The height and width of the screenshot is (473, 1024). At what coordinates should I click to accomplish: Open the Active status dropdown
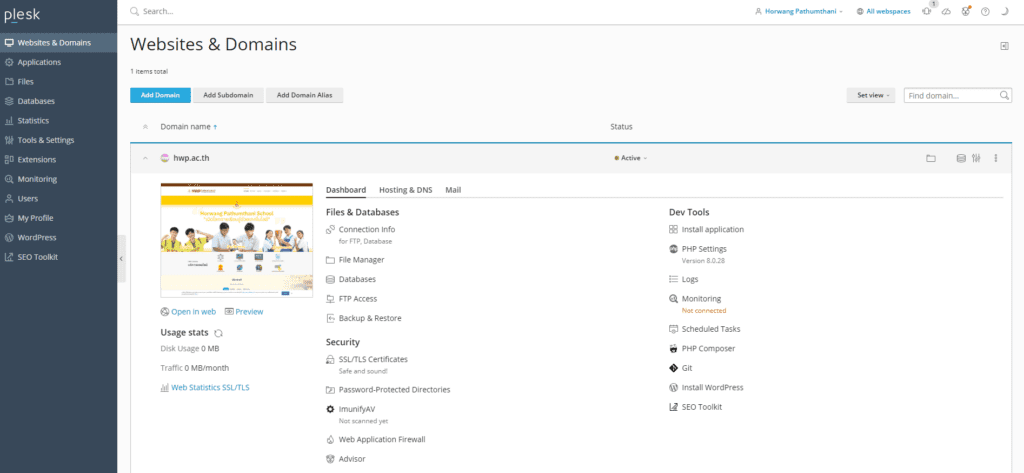631,158
